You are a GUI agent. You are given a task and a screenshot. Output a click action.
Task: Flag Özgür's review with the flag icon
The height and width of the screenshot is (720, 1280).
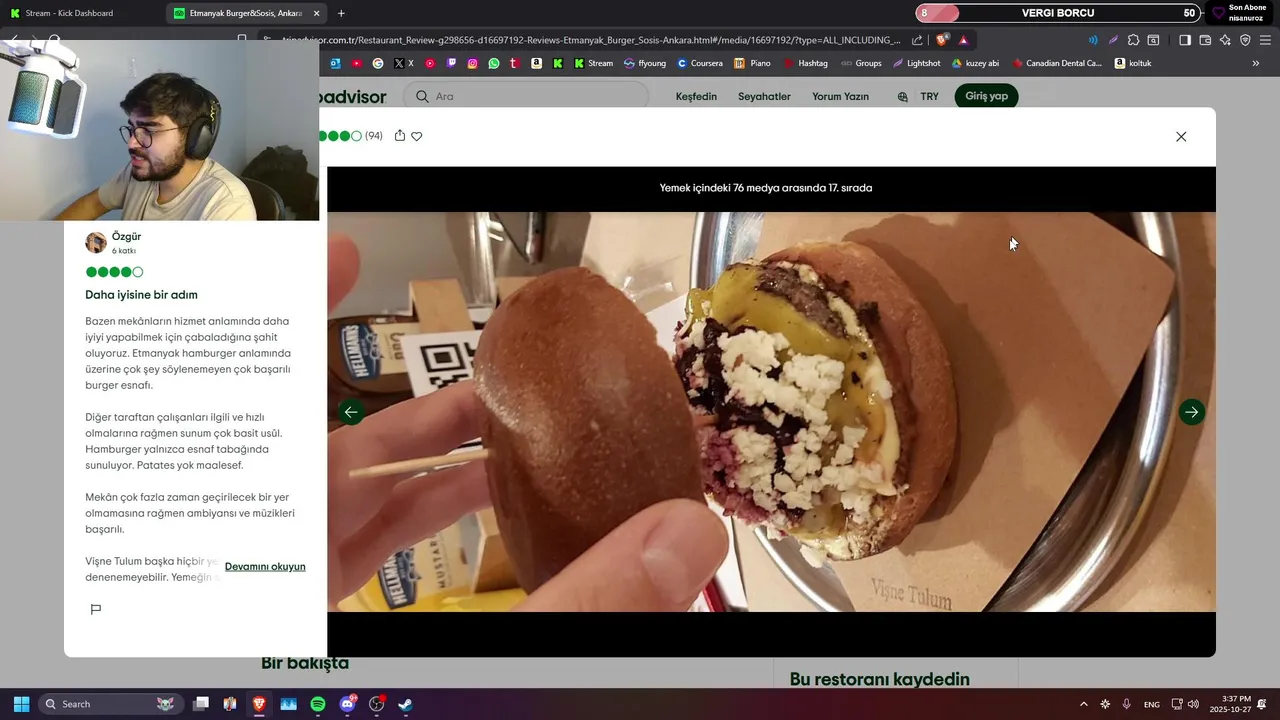pyautogui.click(x=96, y=609)
